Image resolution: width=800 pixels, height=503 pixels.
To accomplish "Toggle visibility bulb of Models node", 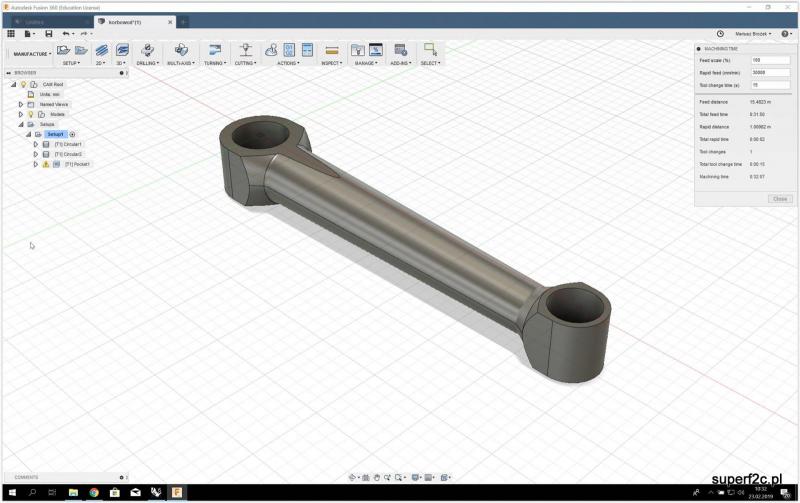I will click(30, 114).
